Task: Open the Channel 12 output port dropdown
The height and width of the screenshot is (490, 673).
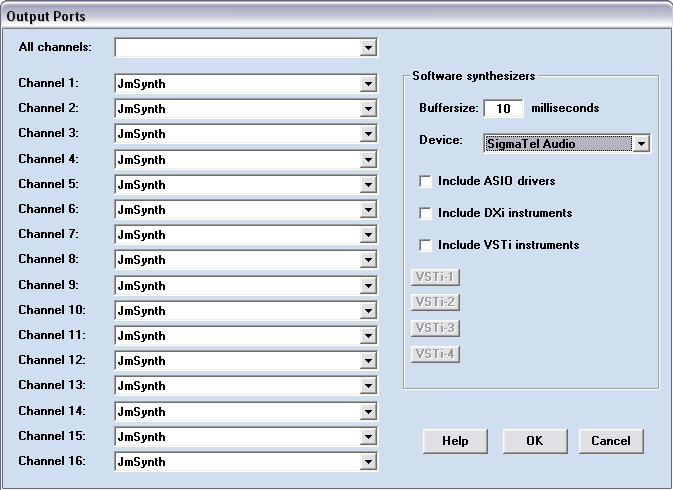Action: pyautogui.click(x=246, y=360)
